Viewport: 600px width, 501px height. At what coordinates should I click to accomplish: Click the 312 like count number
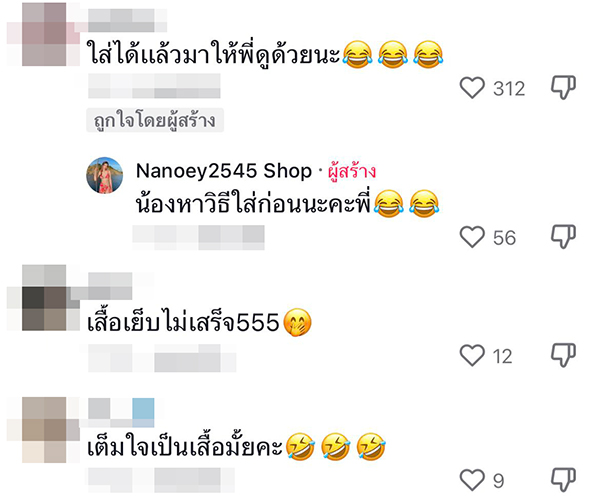(509, 89)
